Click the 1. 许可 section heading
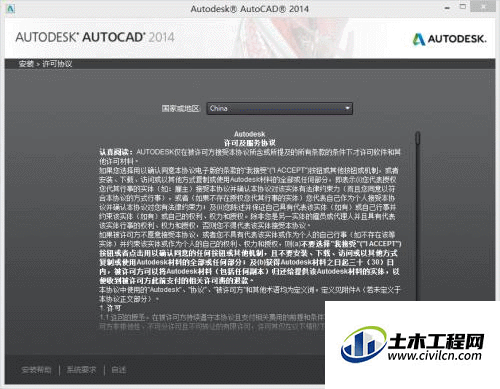500x389 pixels. pyautogui.click(x=110, y=308)
